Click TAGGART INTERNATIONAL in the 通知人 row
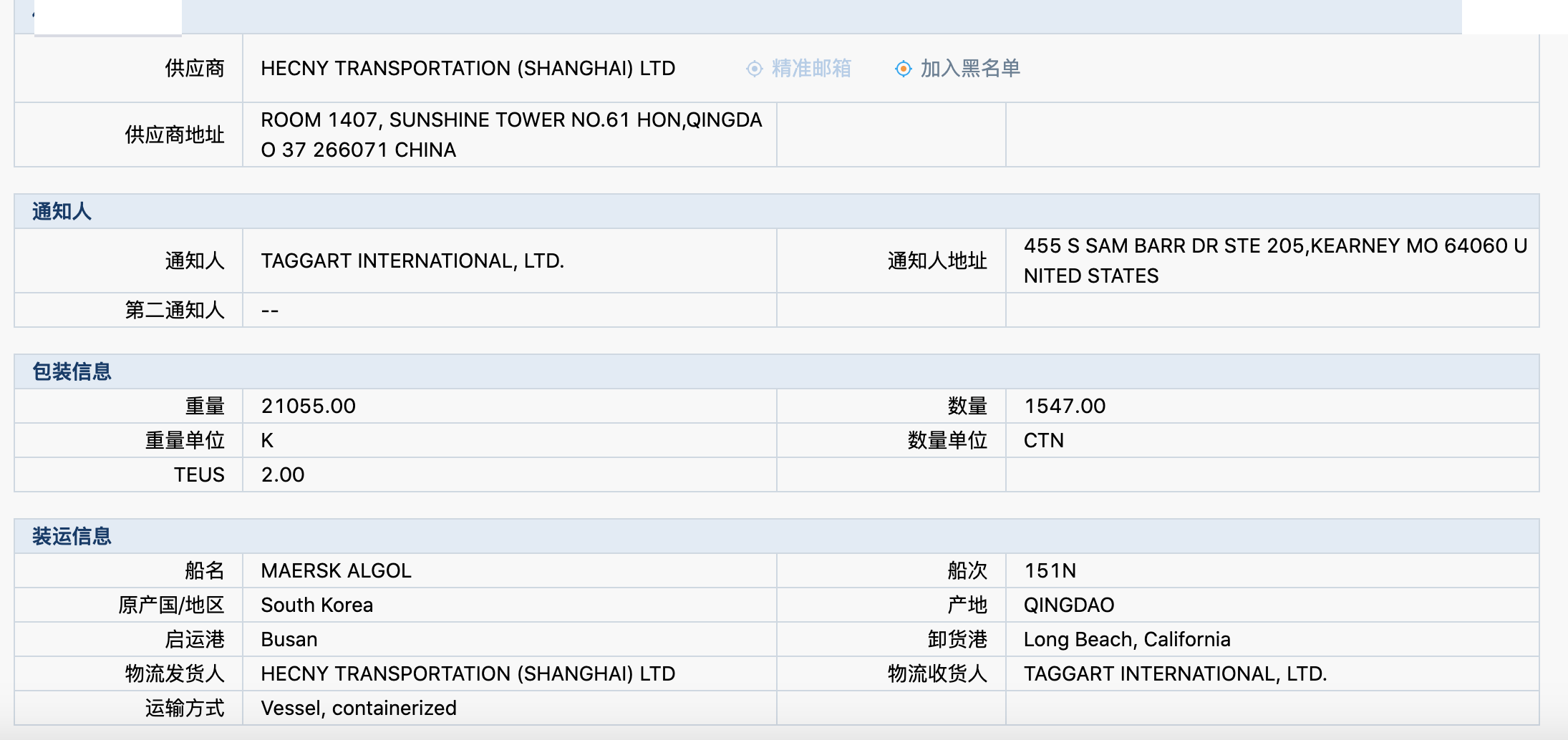Viewport: 1568px width, 740px height. click(x=412, y=261)
